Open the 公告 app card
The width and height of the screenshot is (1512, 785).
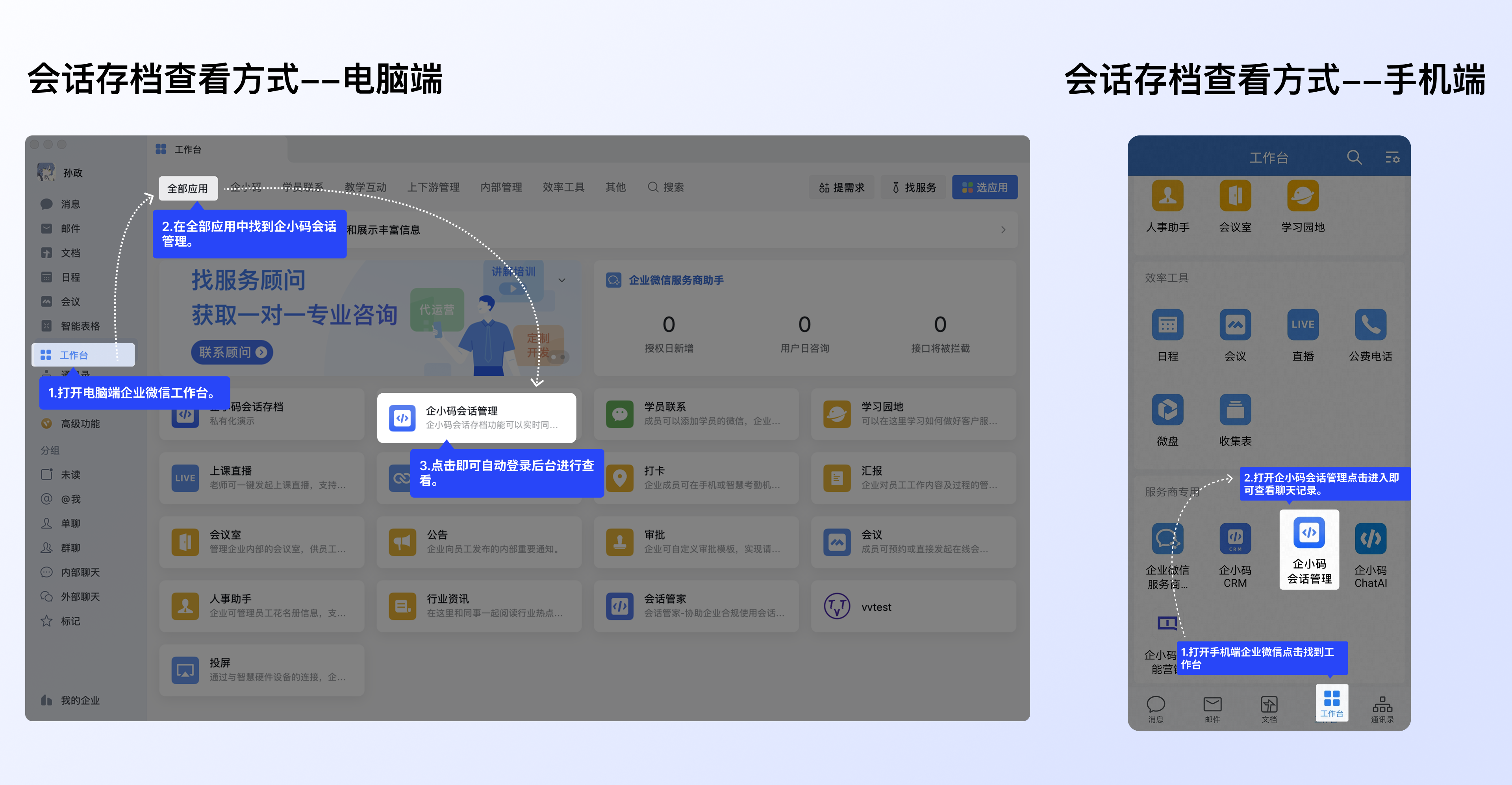[479, 542]
